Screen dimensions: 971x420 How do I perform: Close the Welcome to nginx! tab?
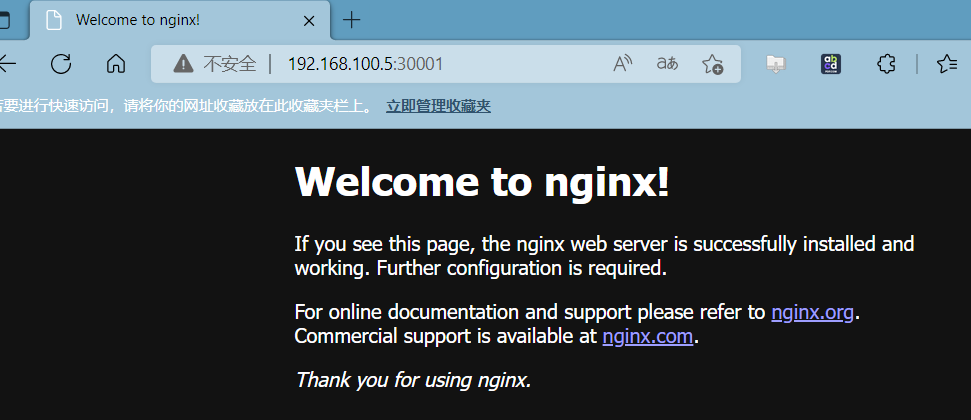[x=308, y=20]
